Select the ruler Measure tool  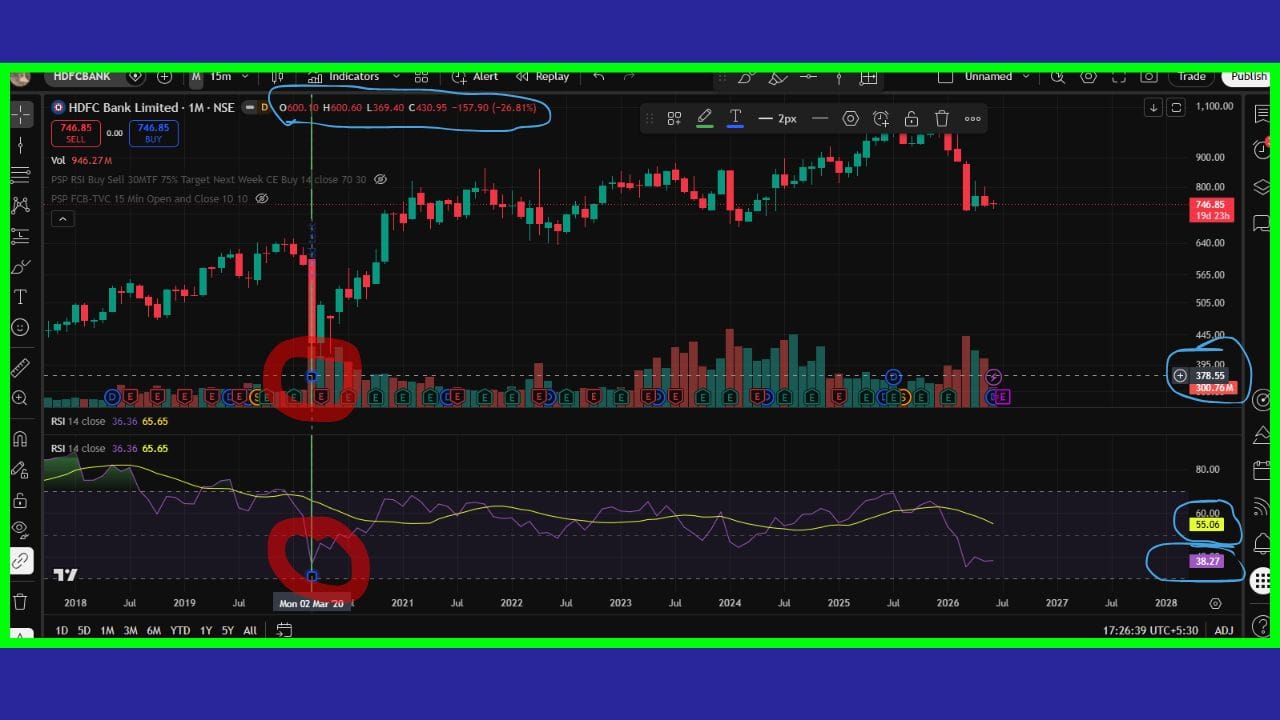pos(20,368)
